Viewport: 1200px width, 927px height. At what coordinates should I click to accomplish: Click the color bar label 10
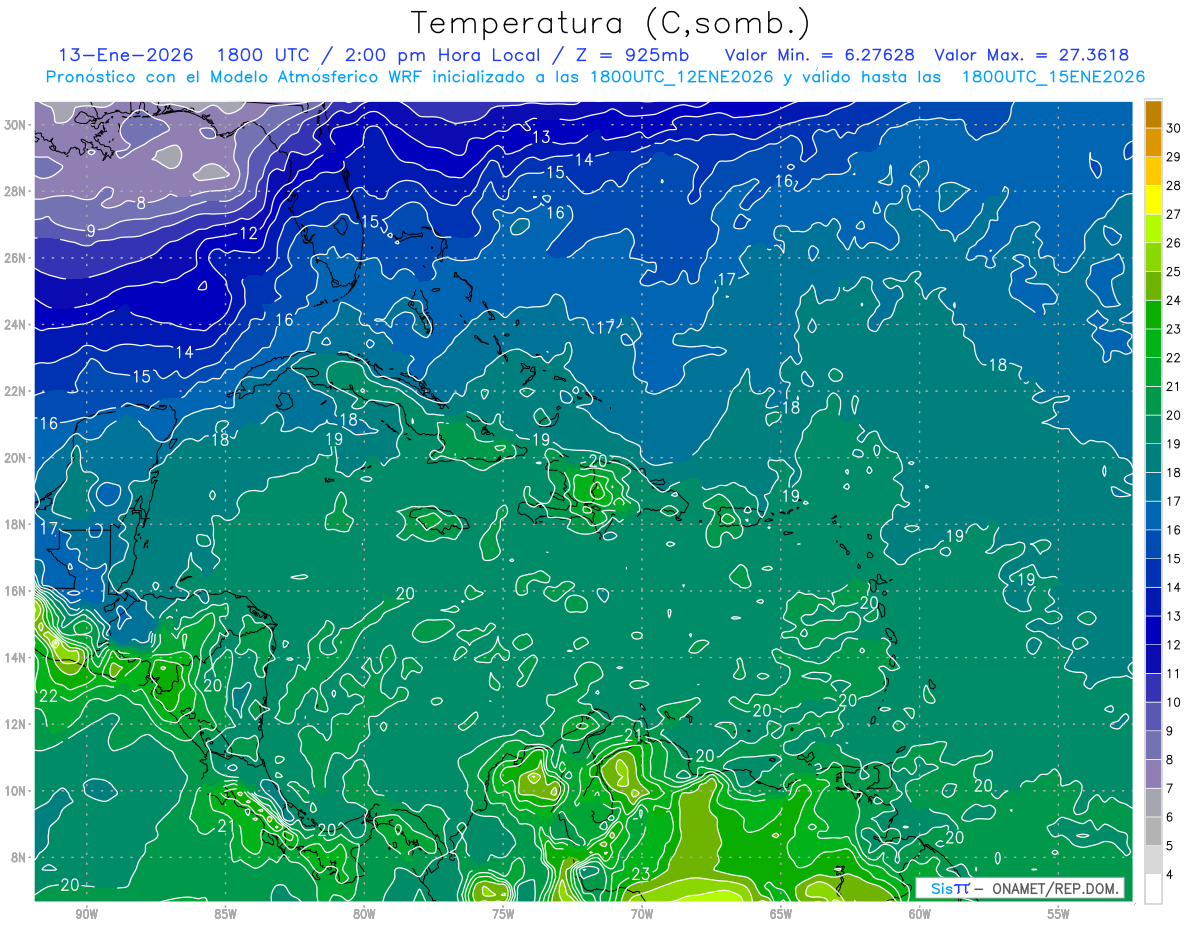point(1174,702)
